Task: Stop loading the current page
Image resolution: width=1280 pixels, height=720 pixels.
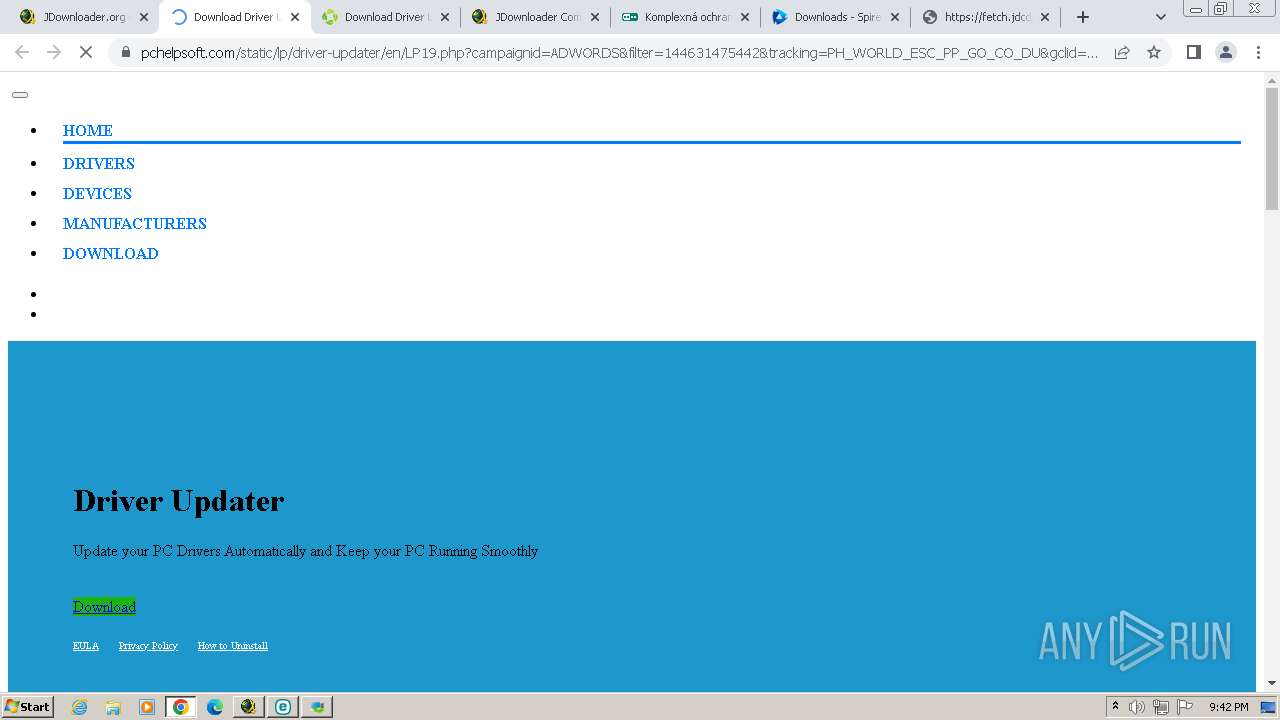Action: coord(86,52)
